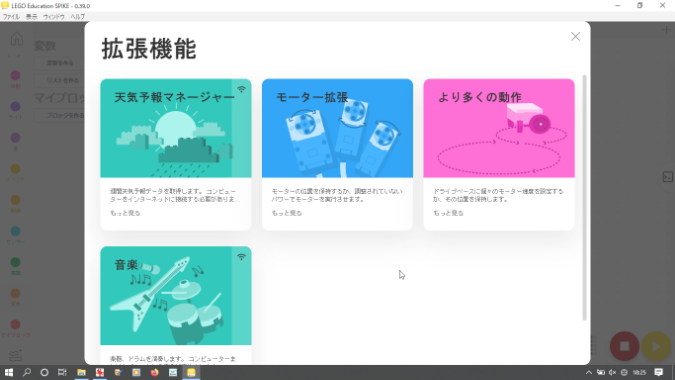Open File Explorer from taskbar
Screen dimensions: 675x380
click(81, 372)
